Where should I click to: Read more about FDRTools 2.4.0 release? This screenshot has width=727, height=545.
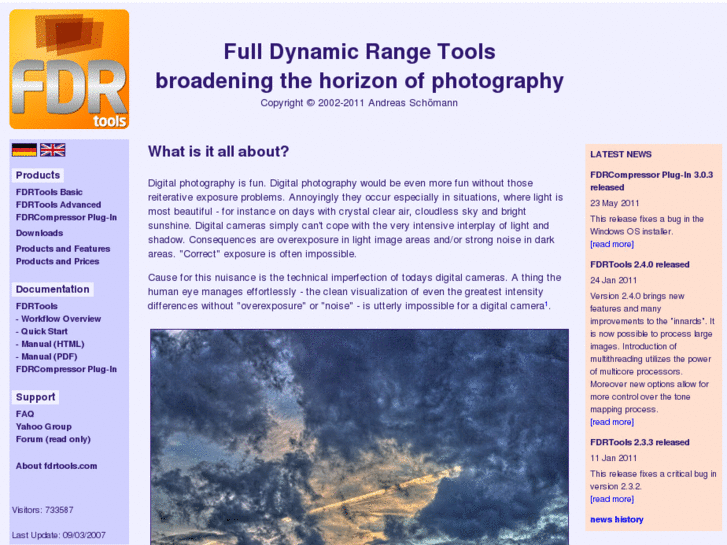[612, 422]
